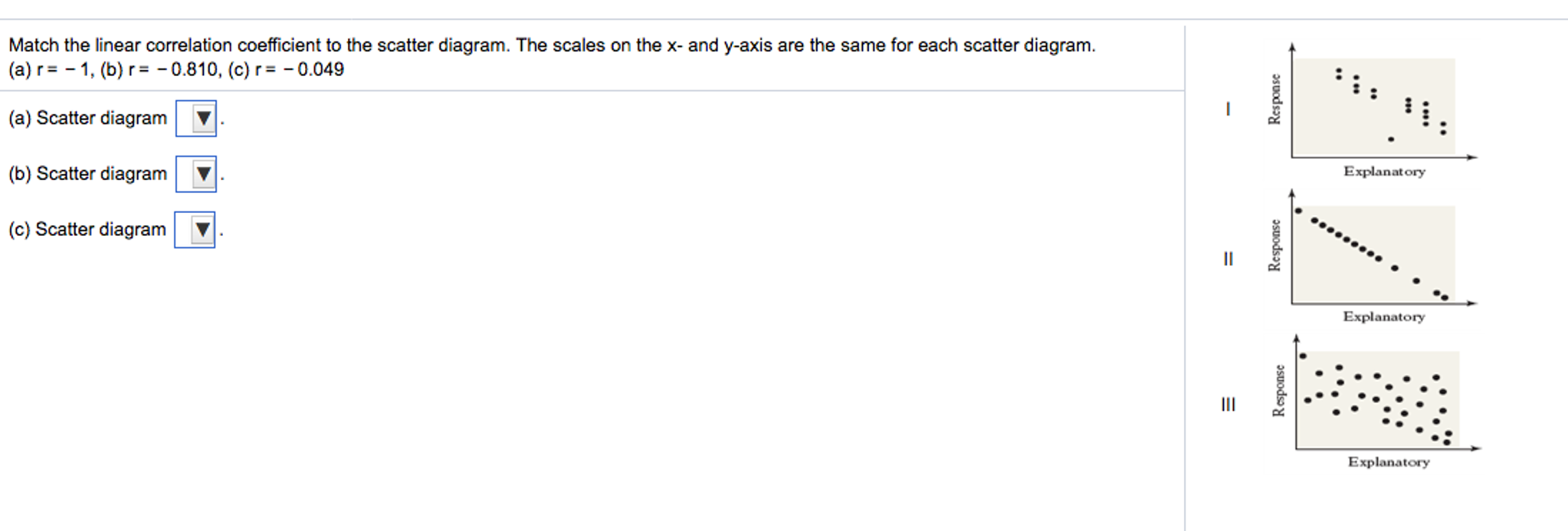Click the Explanatory label under diagram III

pos(1389,462)
